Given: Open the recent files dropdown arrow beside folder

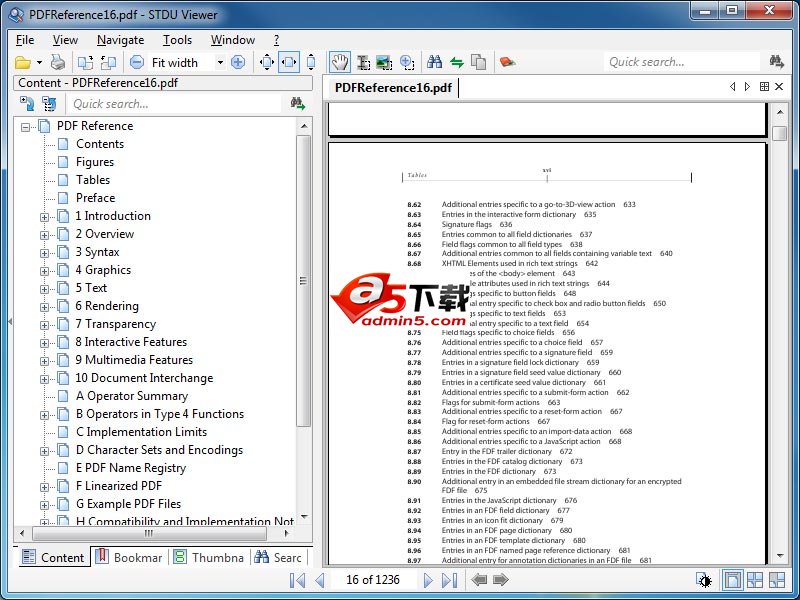Looking at the screenshot, I should [x=40, y=63].
